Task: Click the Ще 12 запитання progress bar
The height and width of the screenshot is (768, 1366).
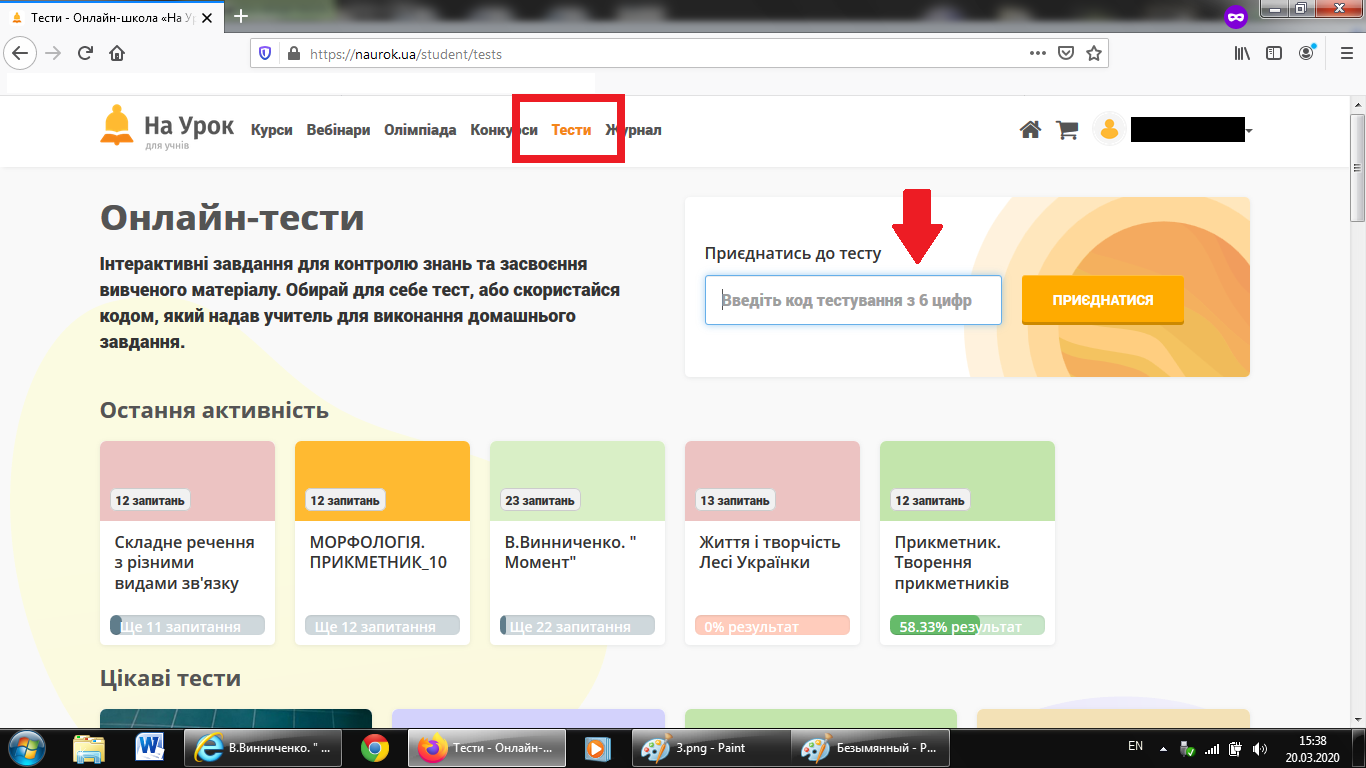Action: (382, 626)
